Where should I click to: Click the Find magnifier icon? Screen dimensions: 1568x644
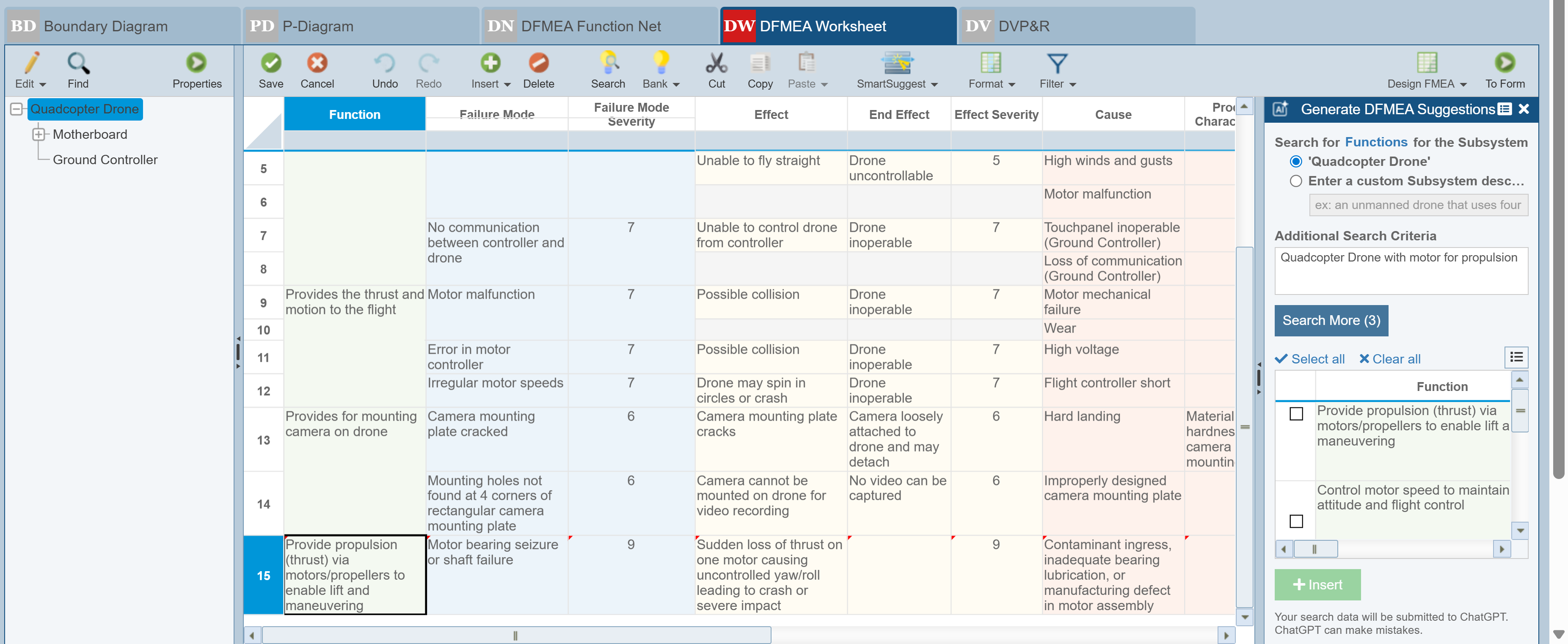[78, 63]
